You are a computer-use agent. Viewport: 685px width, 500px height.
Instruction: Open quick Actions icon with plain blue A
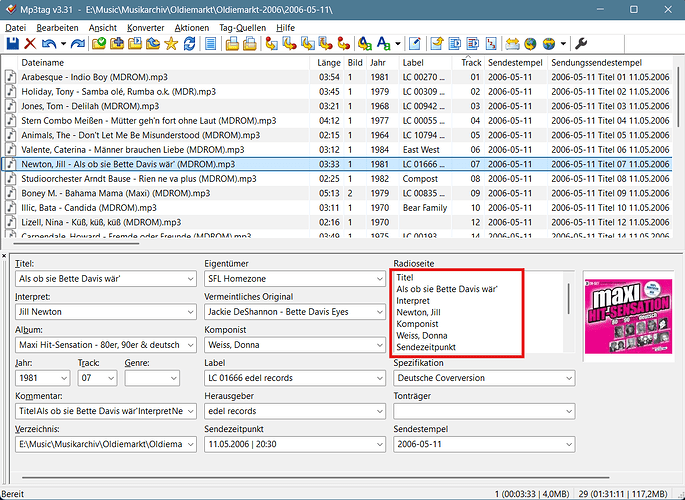coord(384,44)
